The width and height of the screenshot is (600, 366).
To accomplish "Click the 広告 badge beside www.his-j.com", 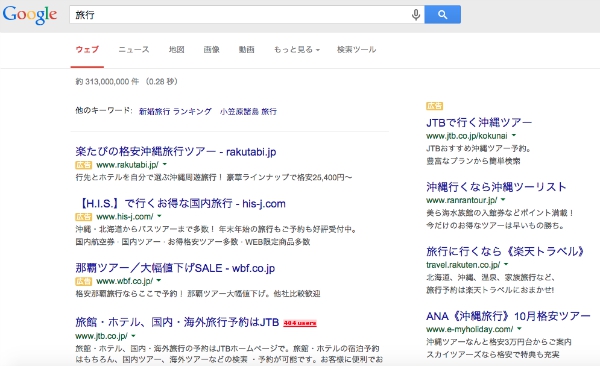I will click(83, 217).
